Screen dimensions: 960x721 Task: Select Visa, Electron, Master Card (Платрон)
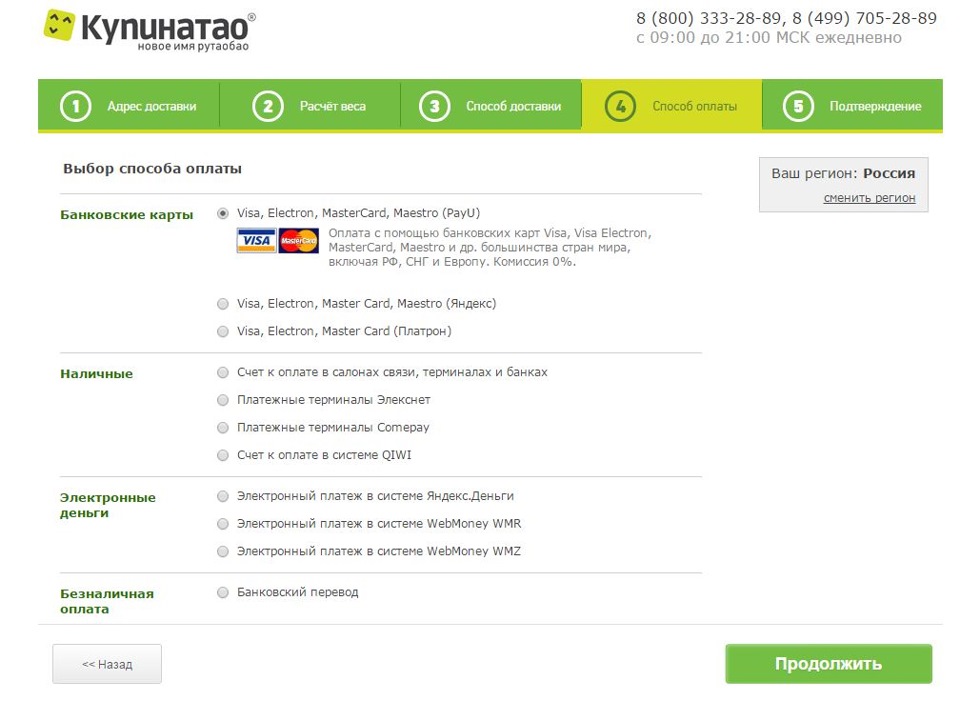tap(223, 331)
